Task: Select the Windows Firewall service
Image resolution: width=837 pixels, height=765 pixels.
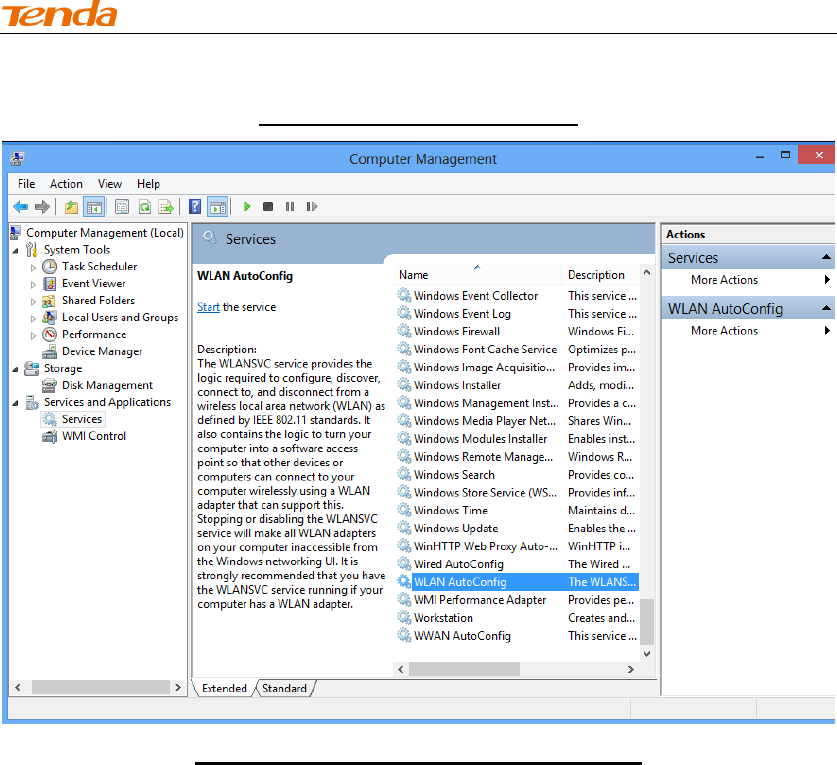Action: click(456, 332)
